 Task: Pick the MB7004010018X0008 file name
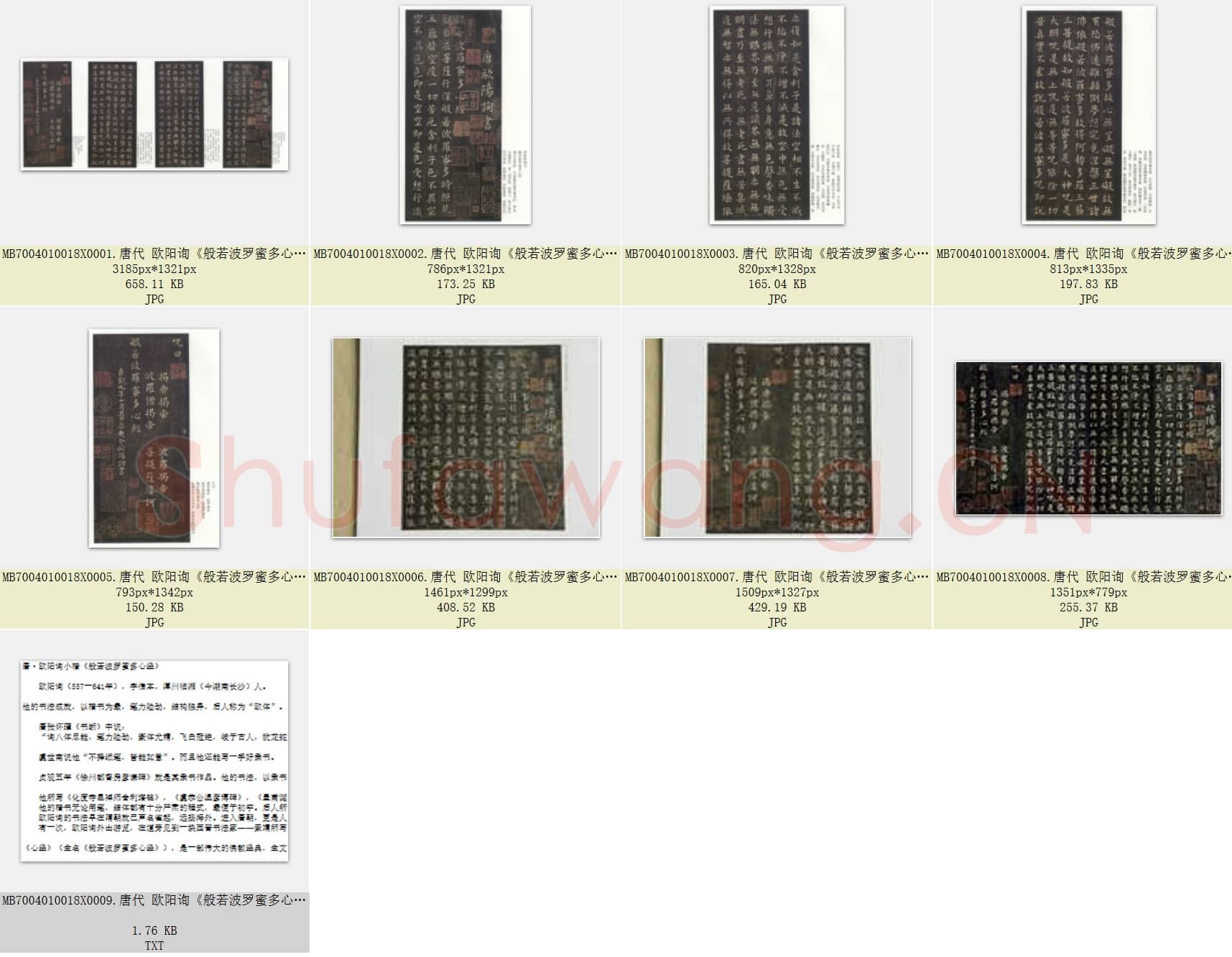(1083, 577)
